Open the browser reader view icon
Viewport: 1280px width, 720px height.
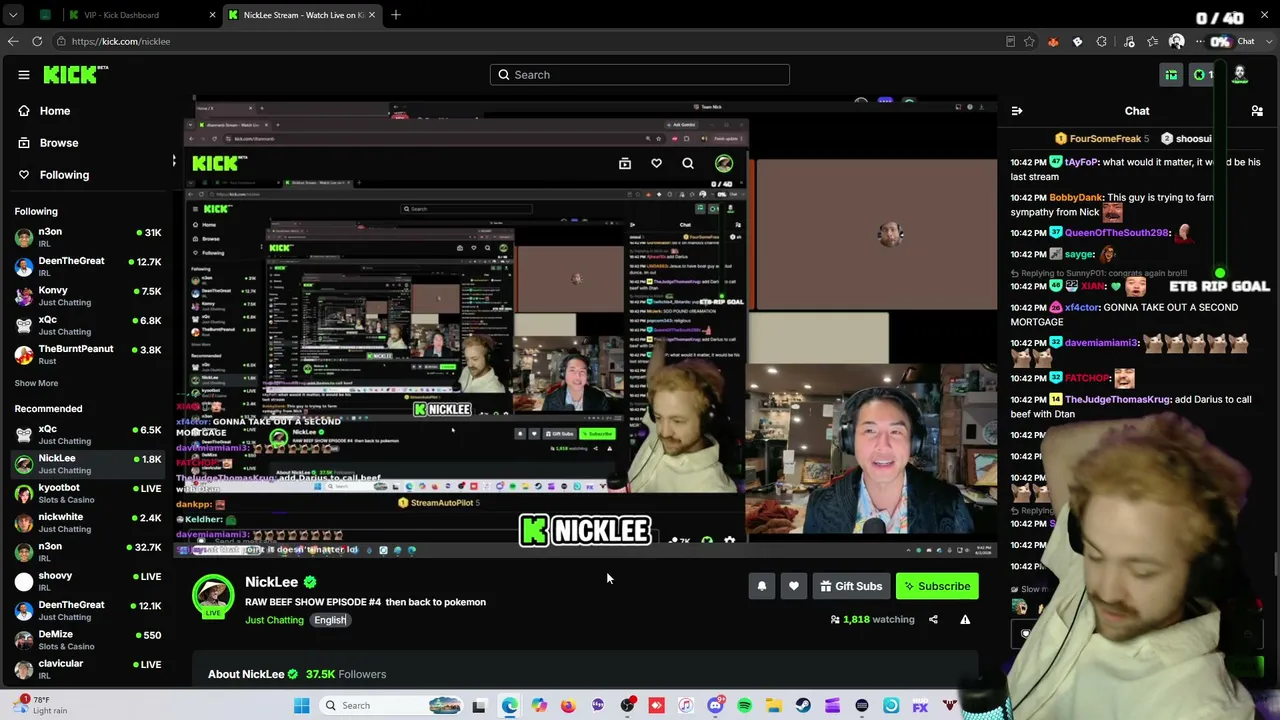tap(1010, 41)
